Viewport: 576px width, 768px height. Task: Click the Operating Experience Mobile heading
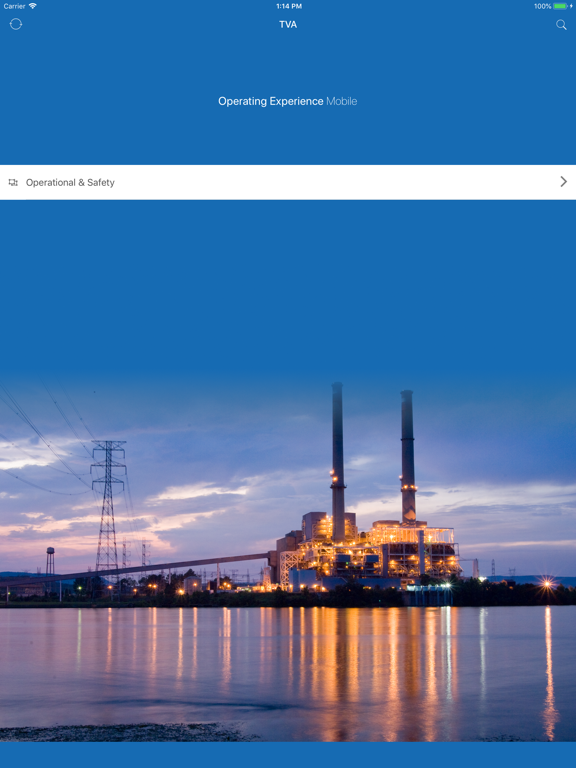click(288, 101)
